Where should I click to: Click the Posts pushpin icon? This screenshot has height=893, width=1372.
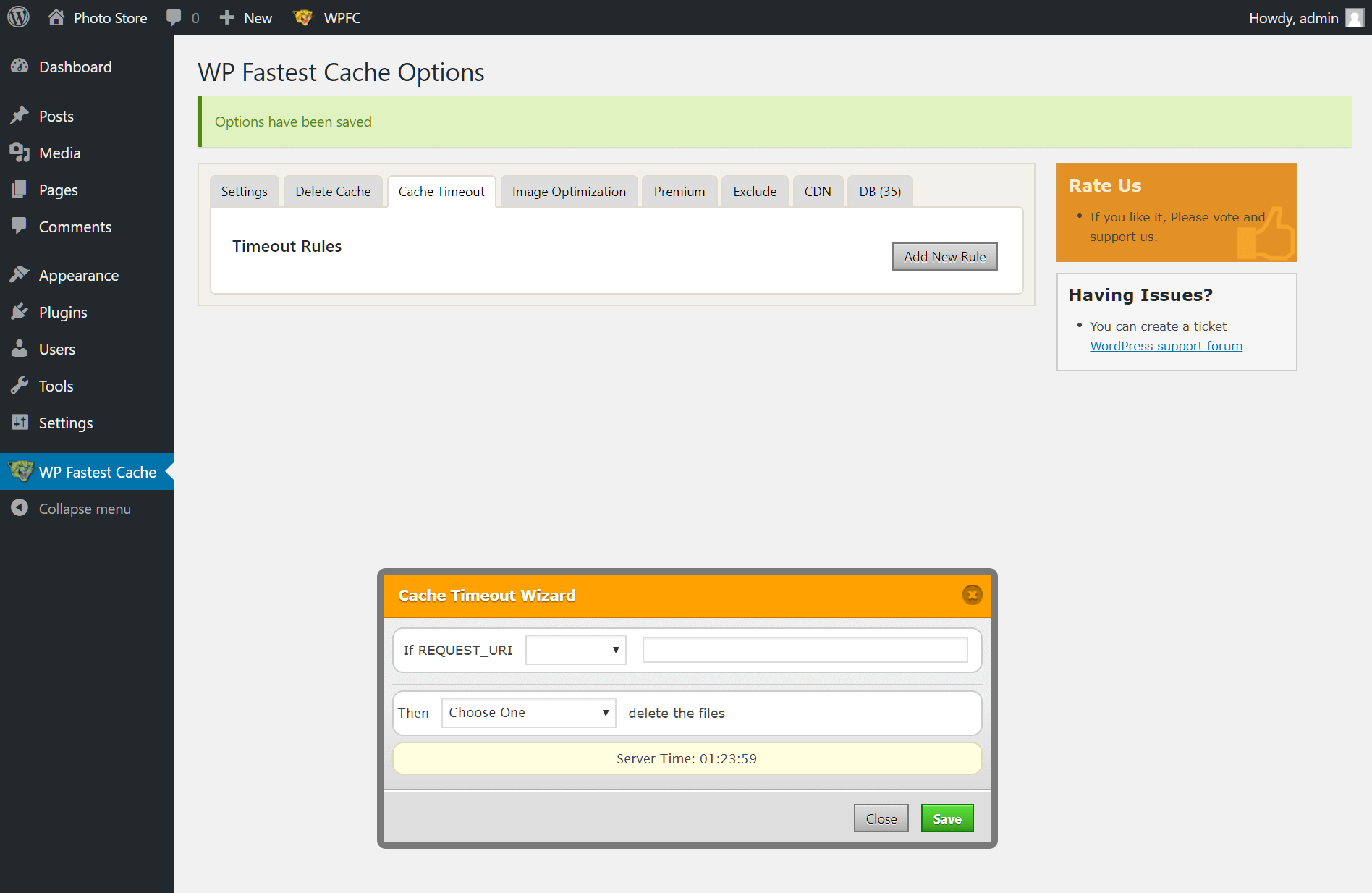coord(20,116)
